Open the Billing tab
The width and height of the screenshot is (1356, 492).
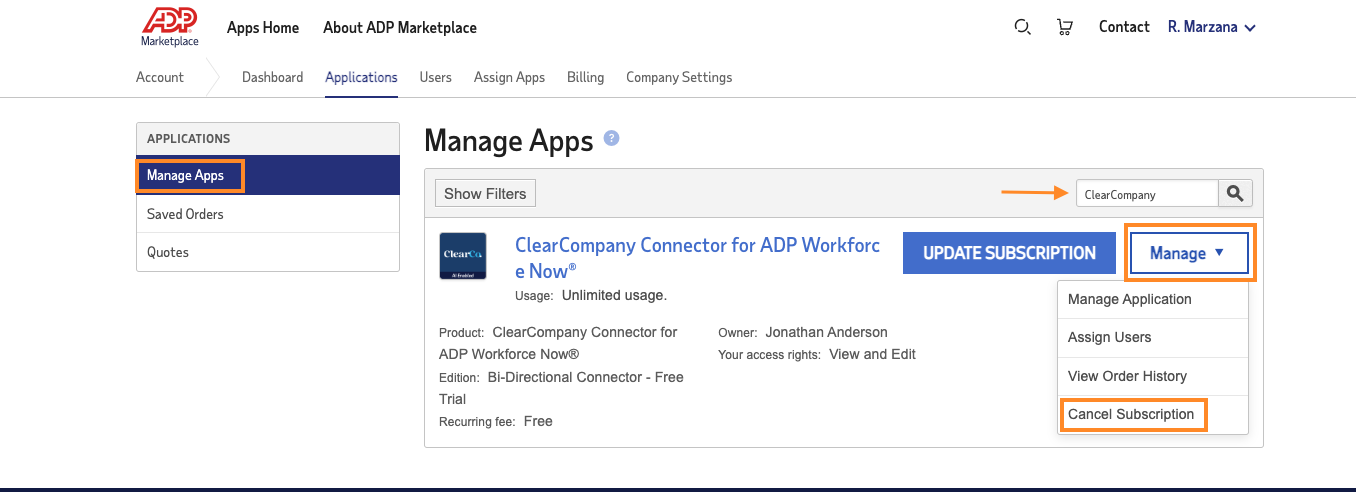(585, 77)
